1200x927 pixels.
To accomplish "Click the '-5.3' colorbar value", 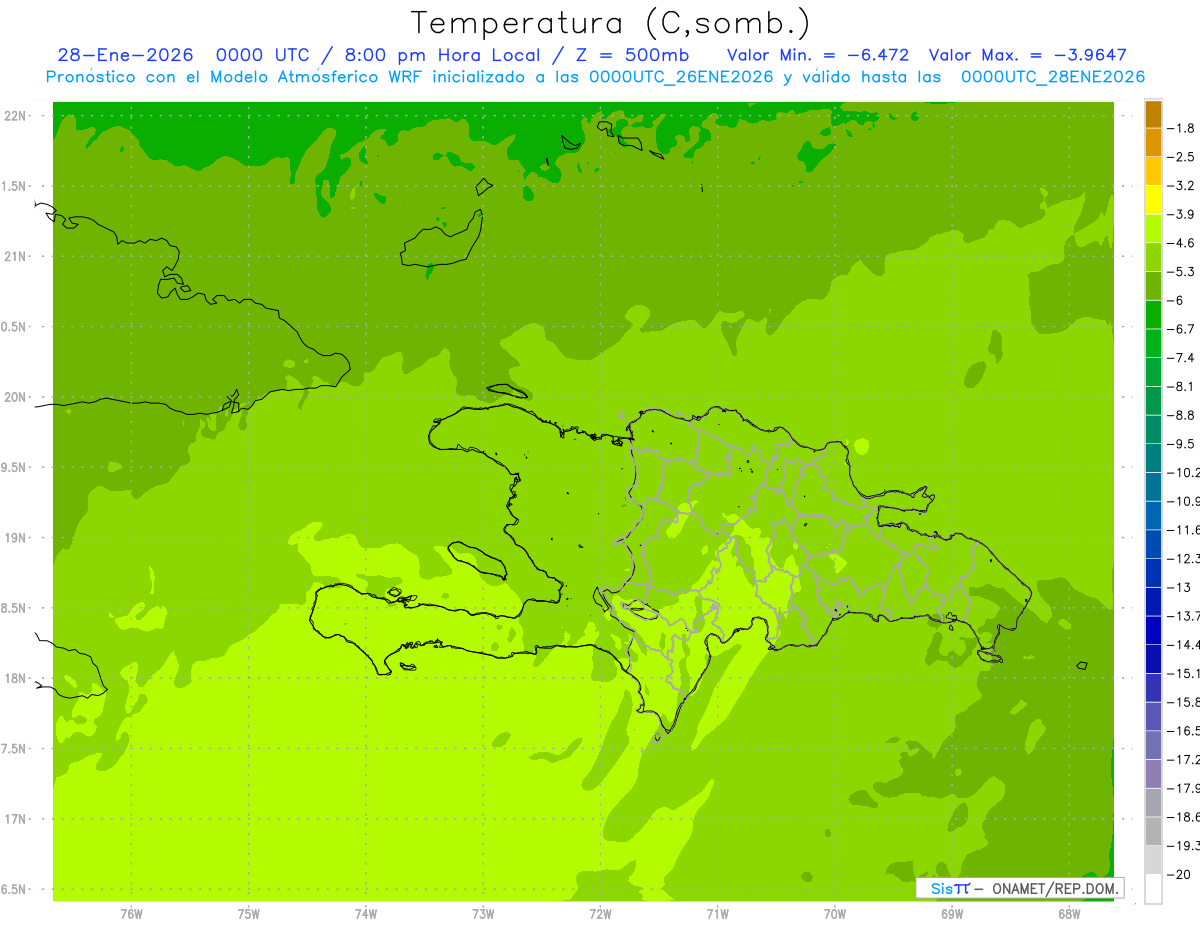I will 1181,272.
